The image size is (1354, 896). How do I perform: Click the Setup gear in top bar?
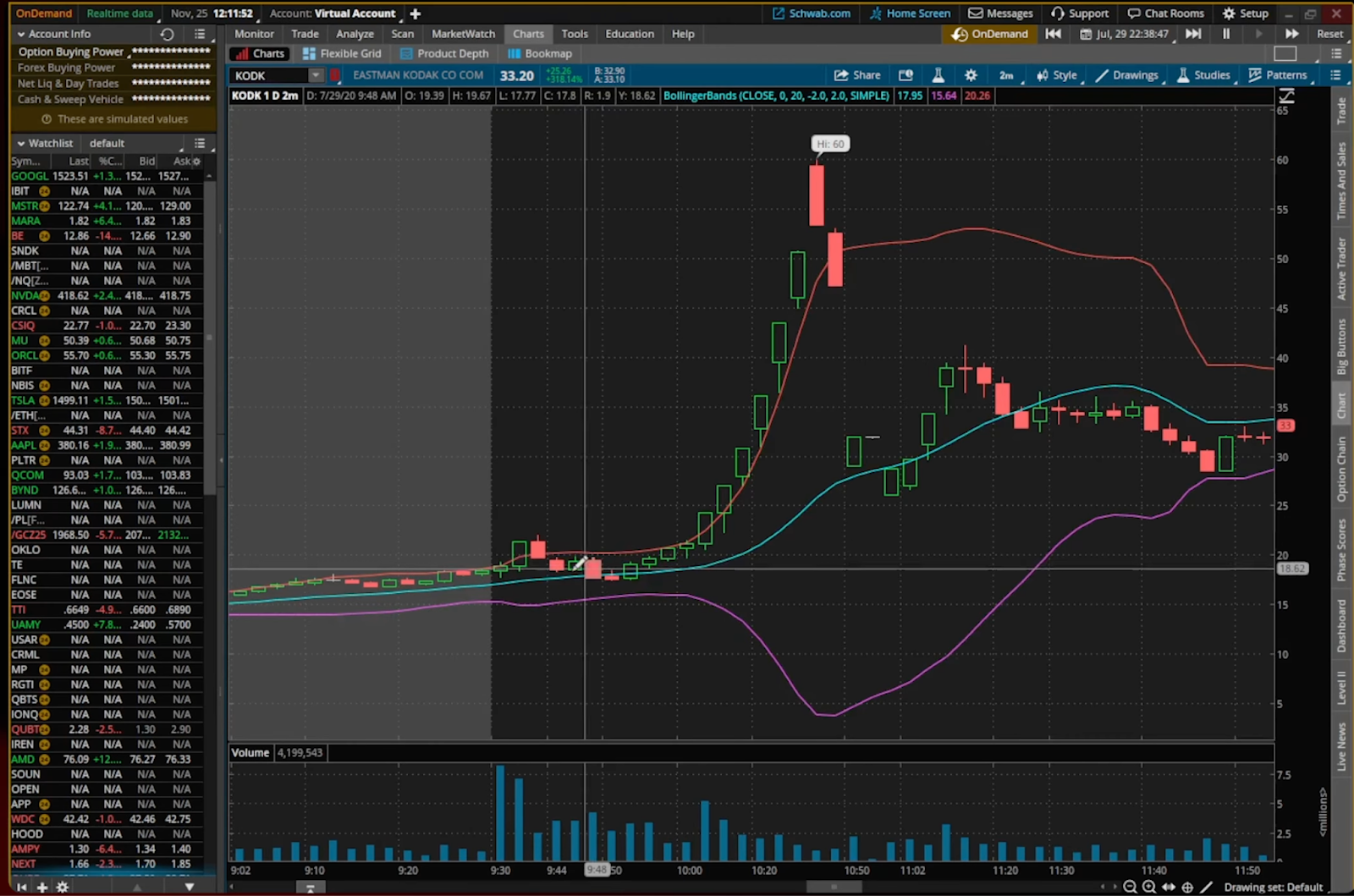pos(1245,14)
